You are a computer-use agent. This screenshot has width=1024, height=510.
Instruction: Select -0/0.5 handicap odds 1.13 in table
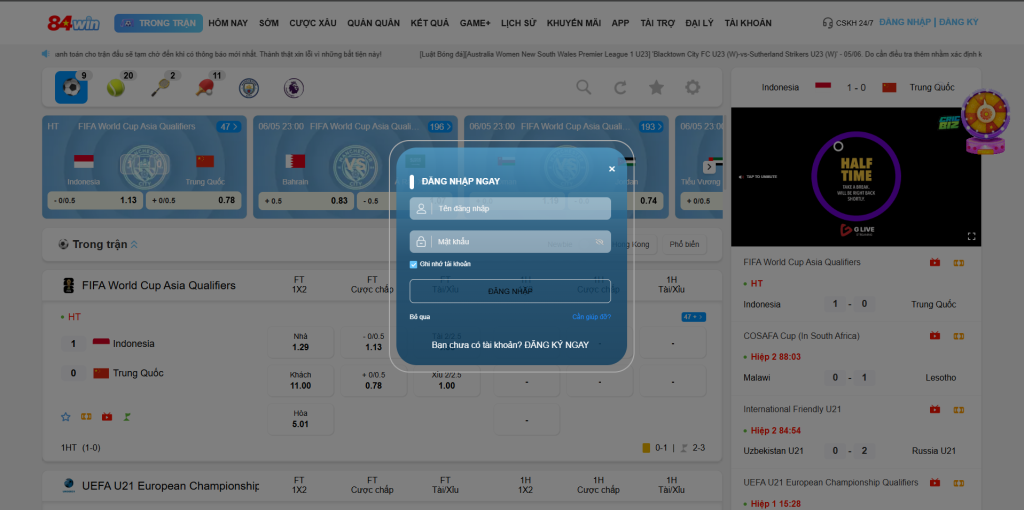374,342
